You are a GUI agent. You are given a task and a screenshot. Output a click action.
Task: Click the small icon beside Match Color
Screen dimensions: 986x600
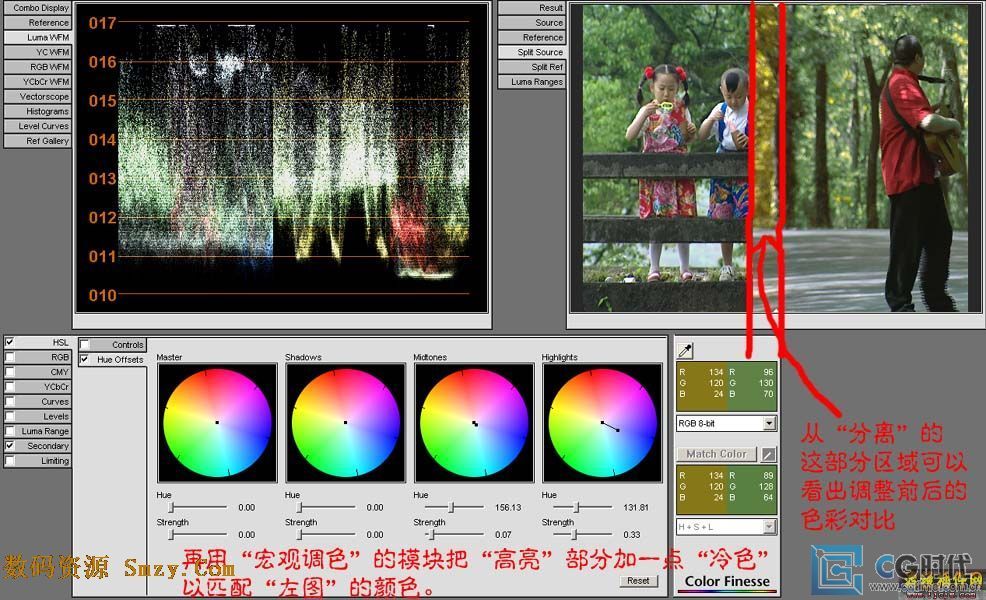tap(769, 454)
